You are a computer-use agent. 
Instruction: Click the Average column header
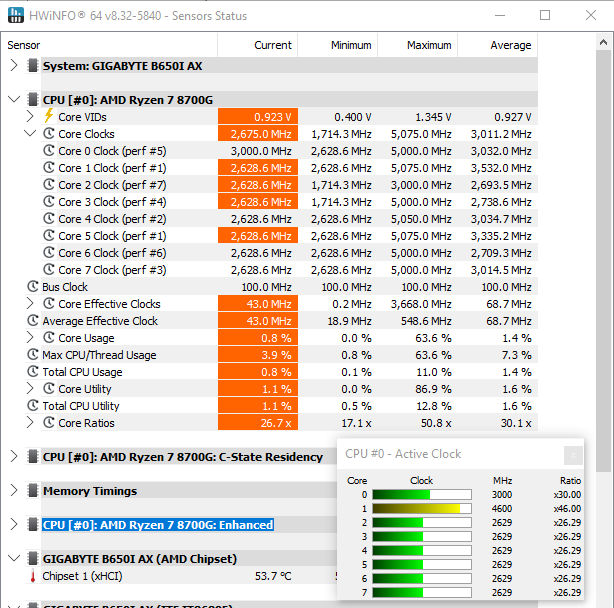(498, 45)
